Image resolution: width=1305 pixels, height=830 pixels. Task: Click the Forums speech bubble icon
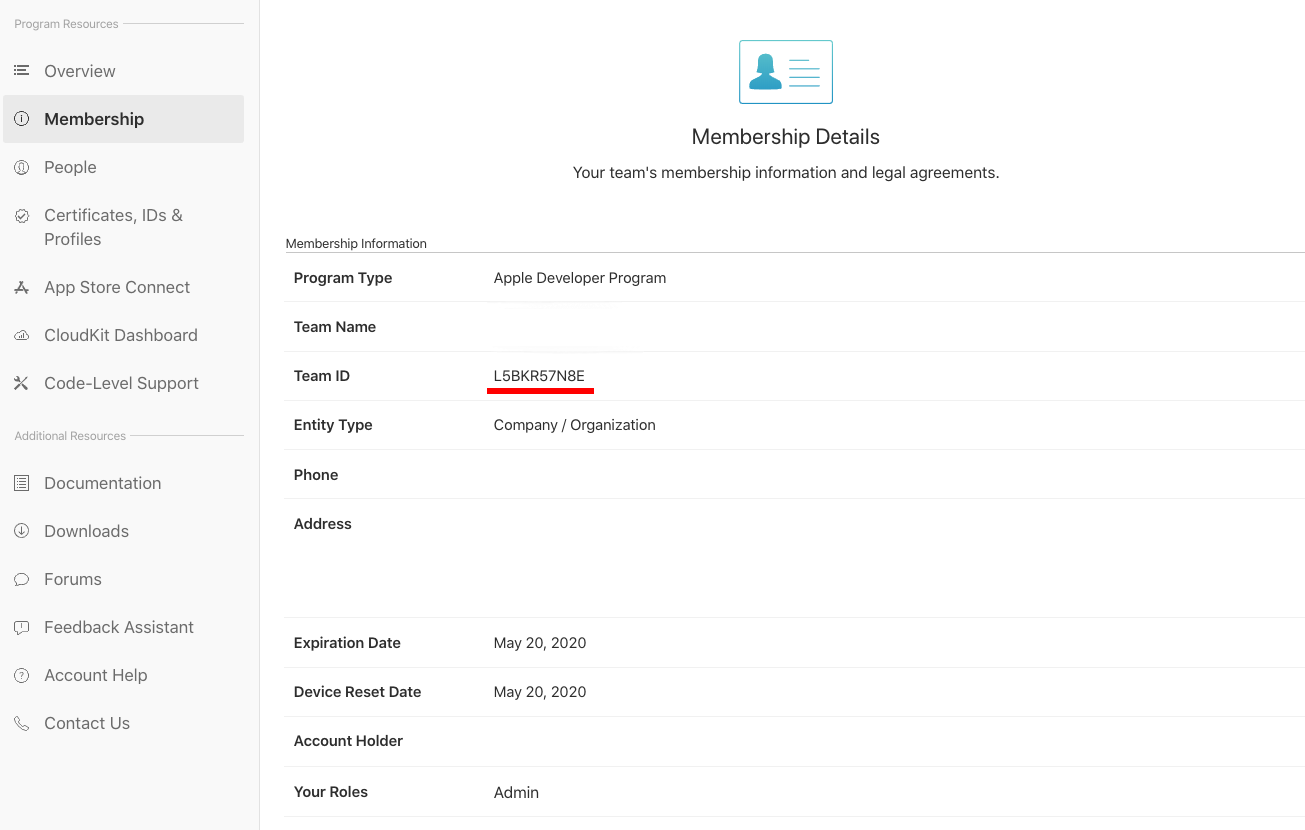coord(21,579)
